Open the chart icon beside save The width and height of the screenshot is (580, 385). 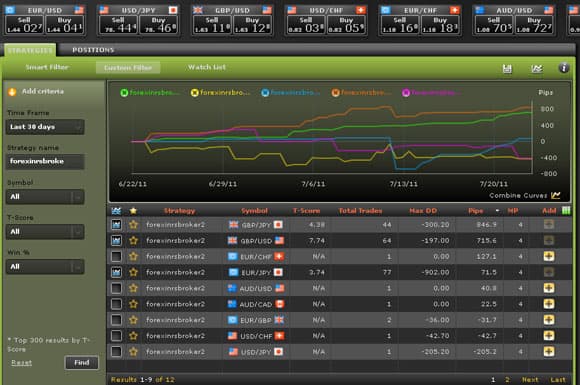click(537, 68)
